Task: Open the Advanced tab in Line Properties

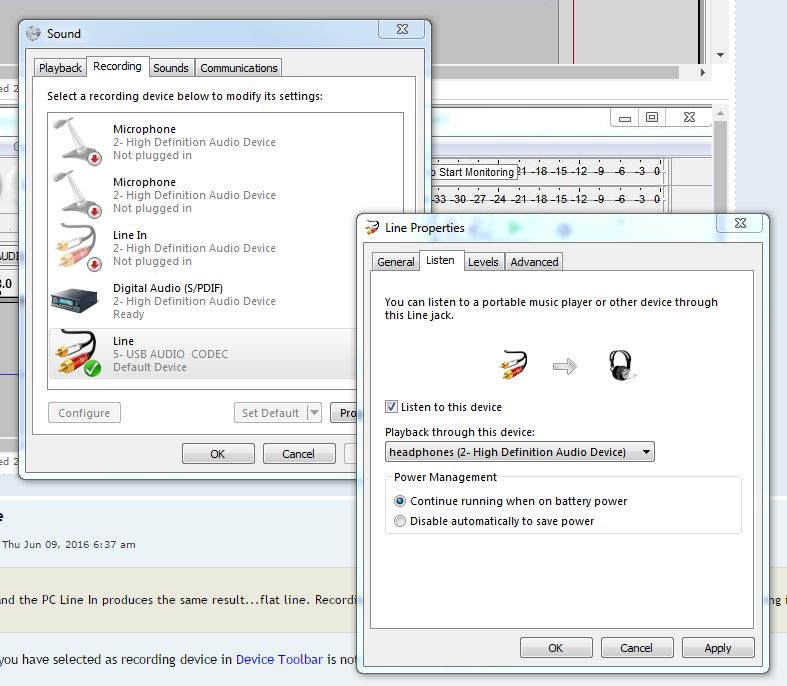Action: click(534, 262)
